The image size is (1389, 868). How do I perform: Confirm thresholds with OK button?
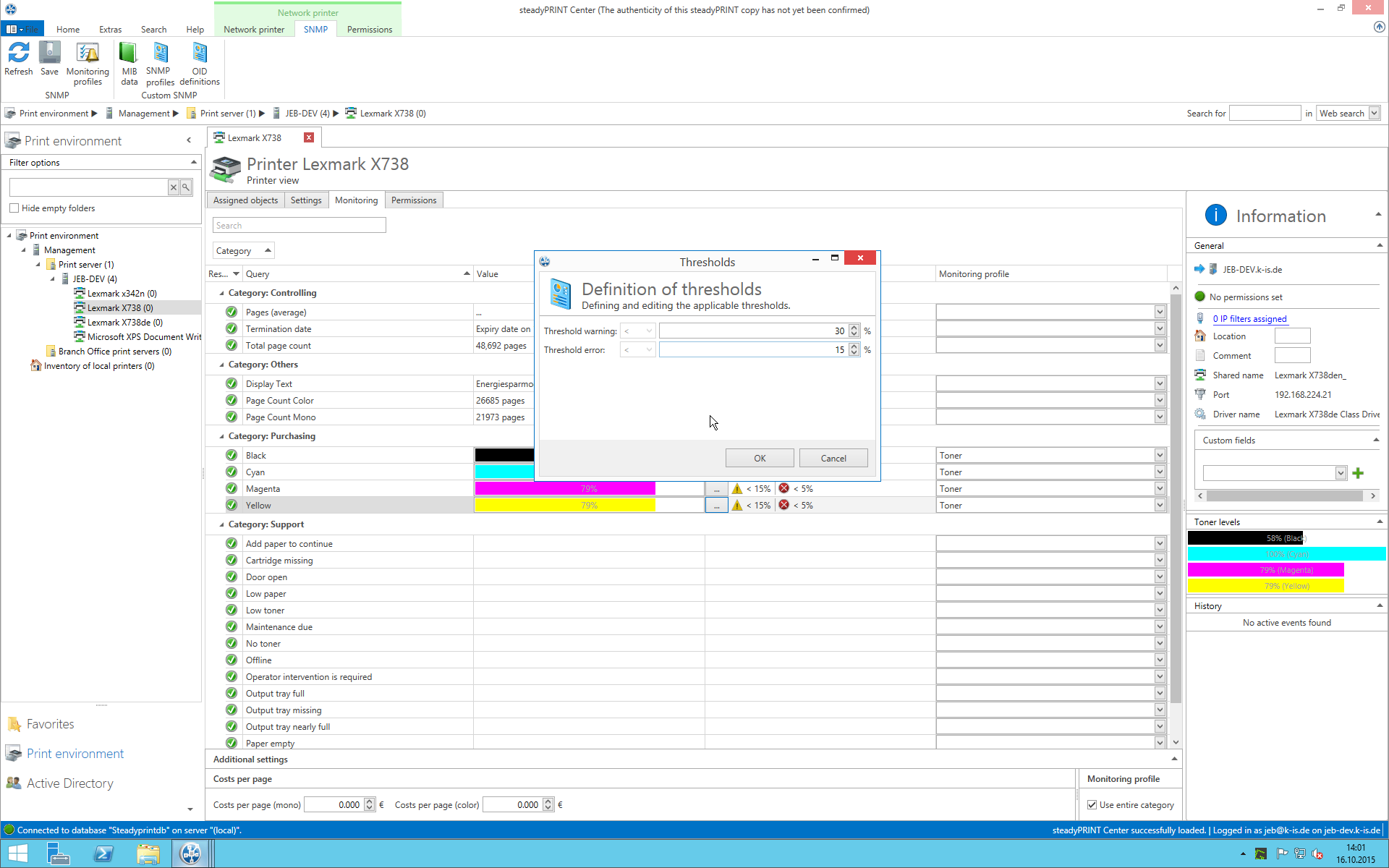(760, 458)
